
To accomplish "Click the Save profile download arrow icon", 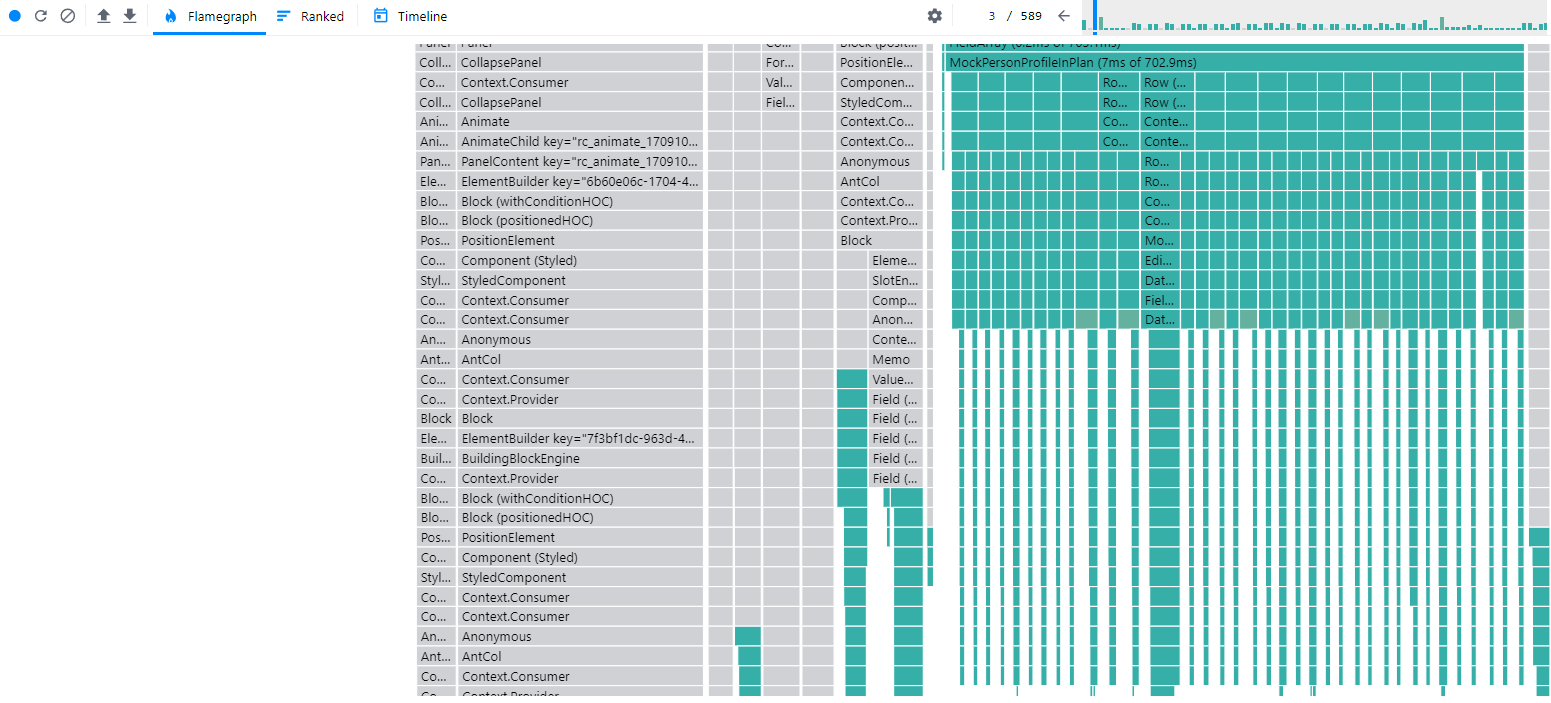I will click(130, 16).
